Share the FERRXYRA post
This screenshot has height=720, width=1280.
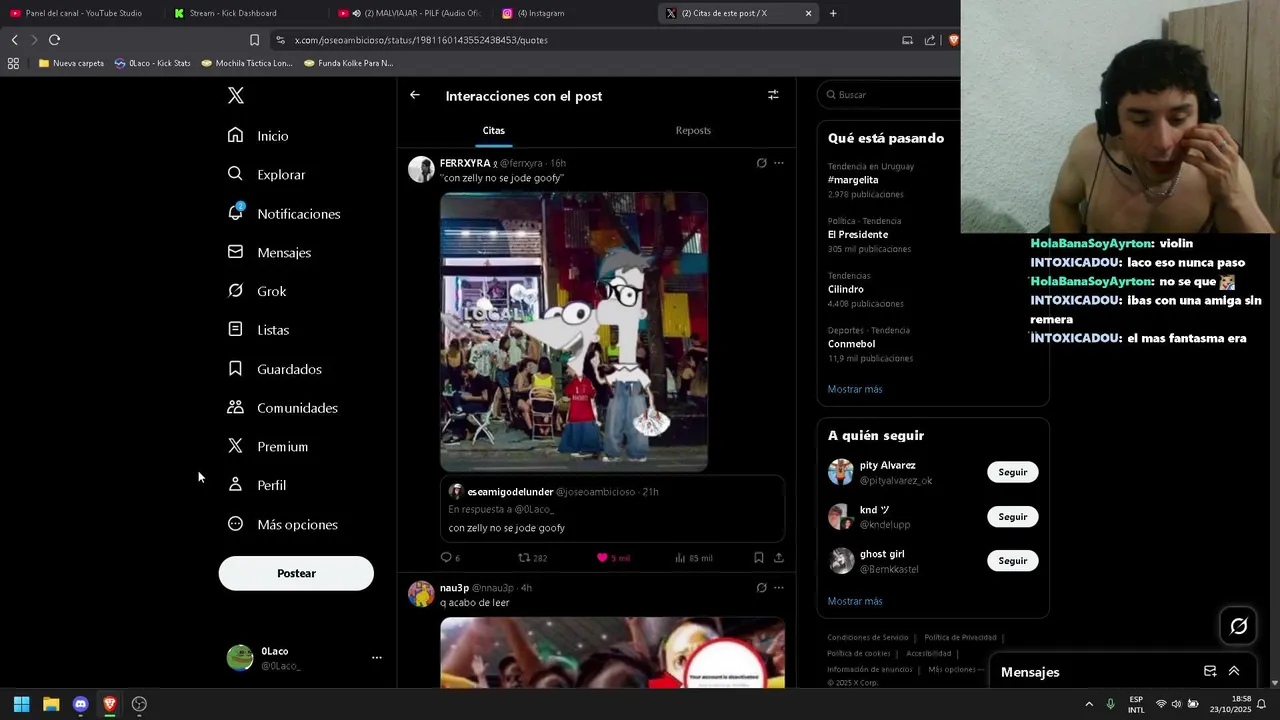coord(779,558)
